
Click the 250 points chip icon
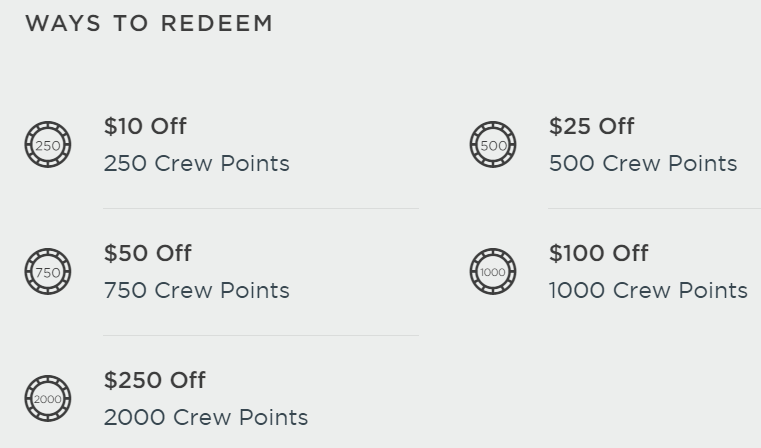click(x=48, y=145)
